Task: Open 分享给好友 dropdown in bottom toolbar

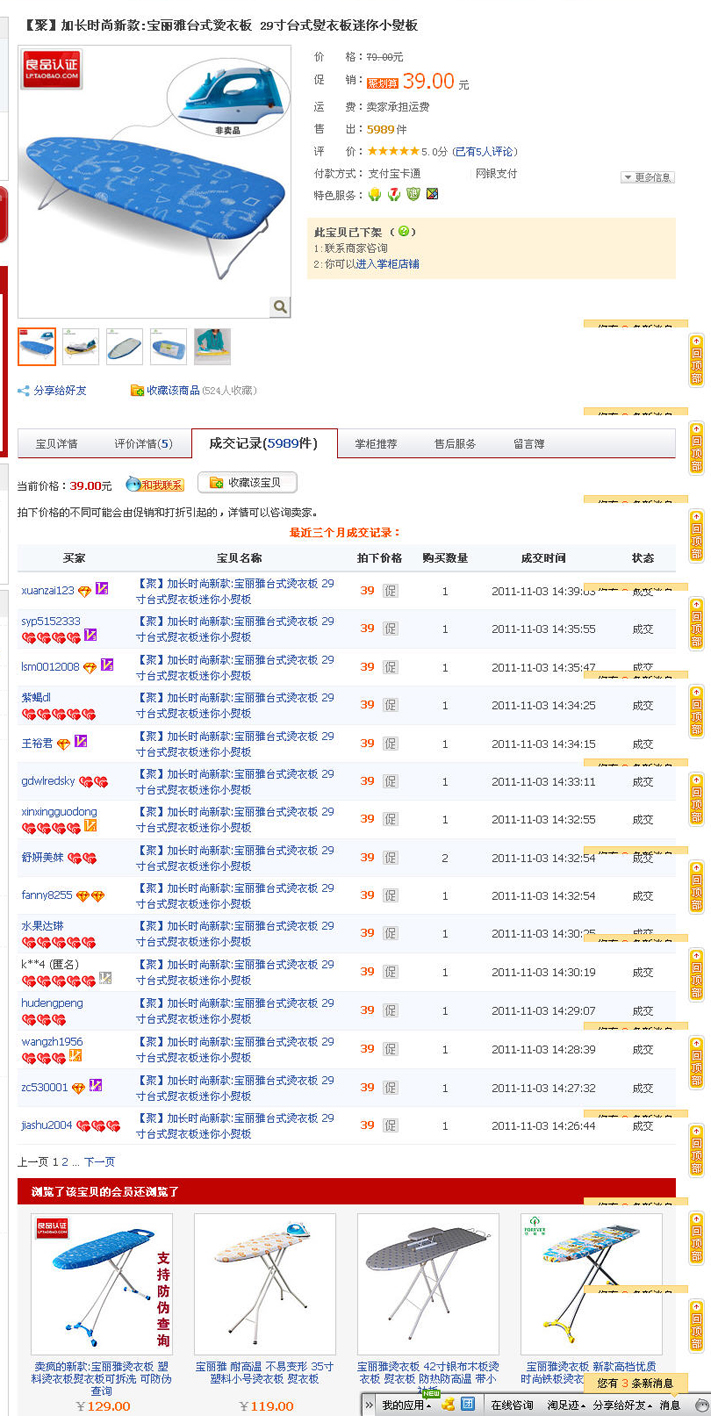Action: pyautogui.click(x=621, y=1405)
